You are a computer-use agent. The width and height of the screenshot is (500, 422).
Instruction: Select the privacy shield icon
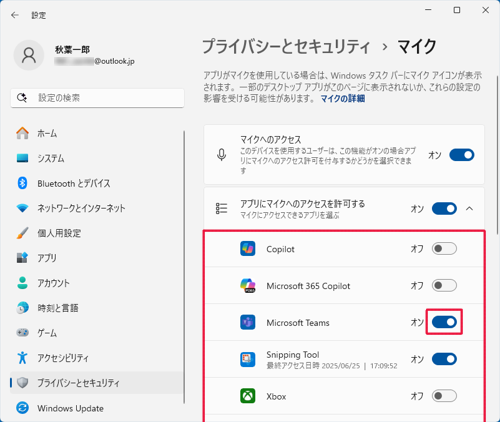point(22,383)
